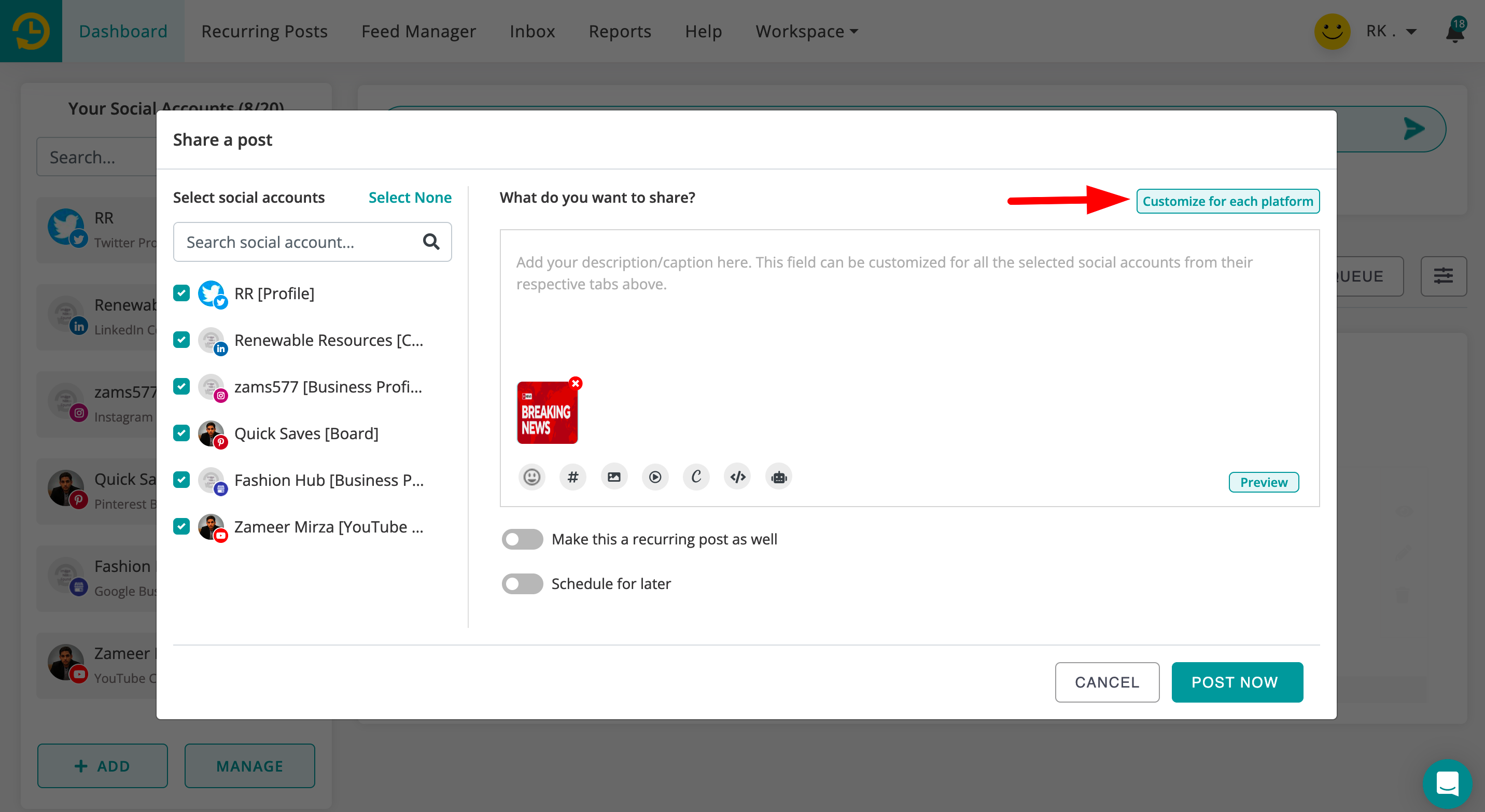Click the POST NOW button
The height and width of the screenshot is (812, 1485).
point(1237,682)
